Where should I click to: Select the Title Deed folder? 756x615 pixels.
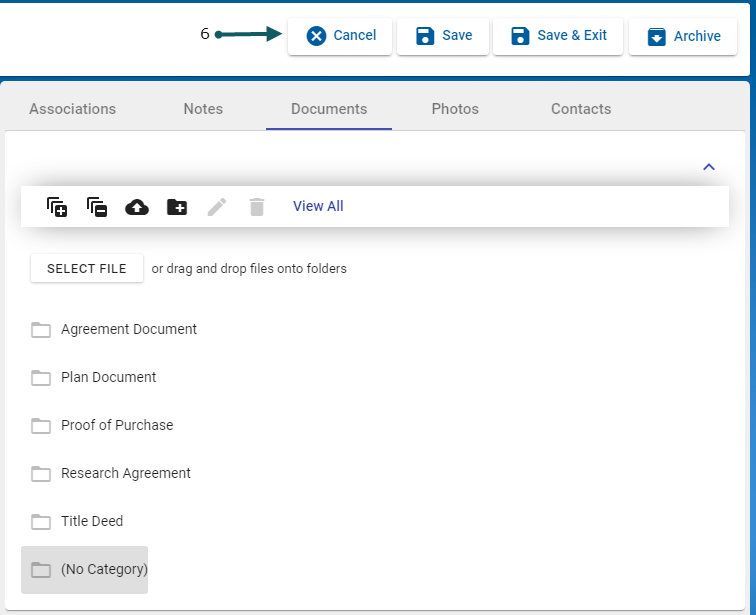pos(91,521)
